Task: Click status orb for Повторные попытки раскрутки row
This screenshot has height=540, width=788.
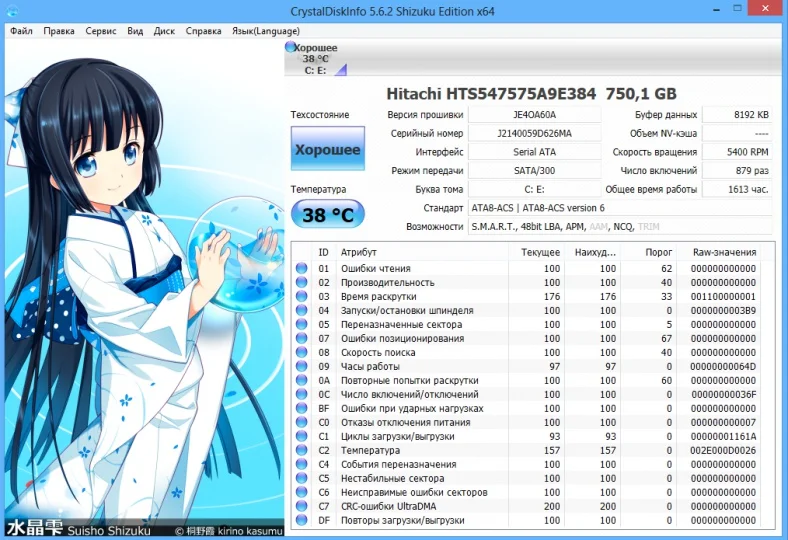Action: point(302,380)
